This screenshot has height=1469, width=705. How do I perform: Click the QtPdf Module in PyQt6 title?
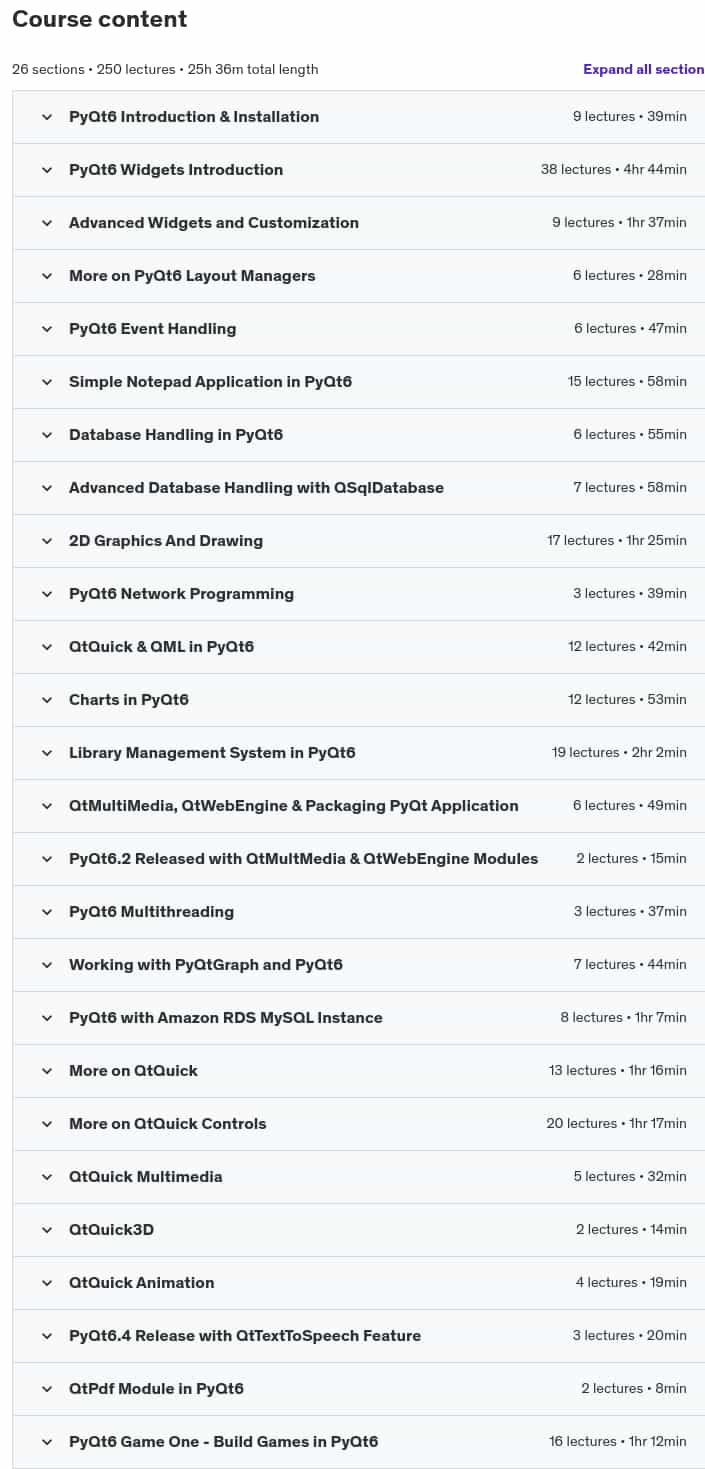click(157, 1389)
